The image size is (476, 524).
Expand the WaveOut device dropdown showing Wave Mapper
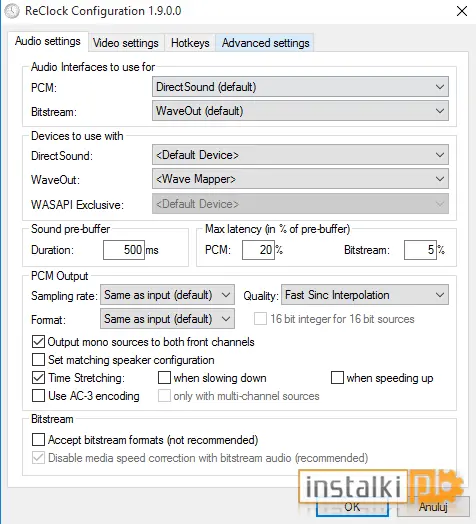click(x=300, y=179)
